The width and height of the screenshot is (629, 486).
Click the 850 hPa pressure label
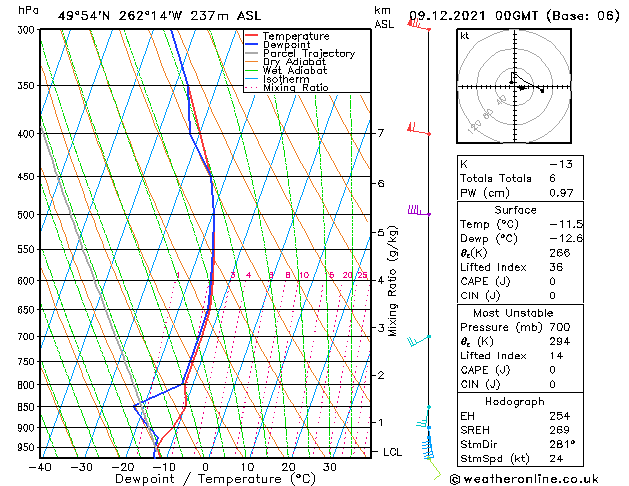(x=28, y=407)
